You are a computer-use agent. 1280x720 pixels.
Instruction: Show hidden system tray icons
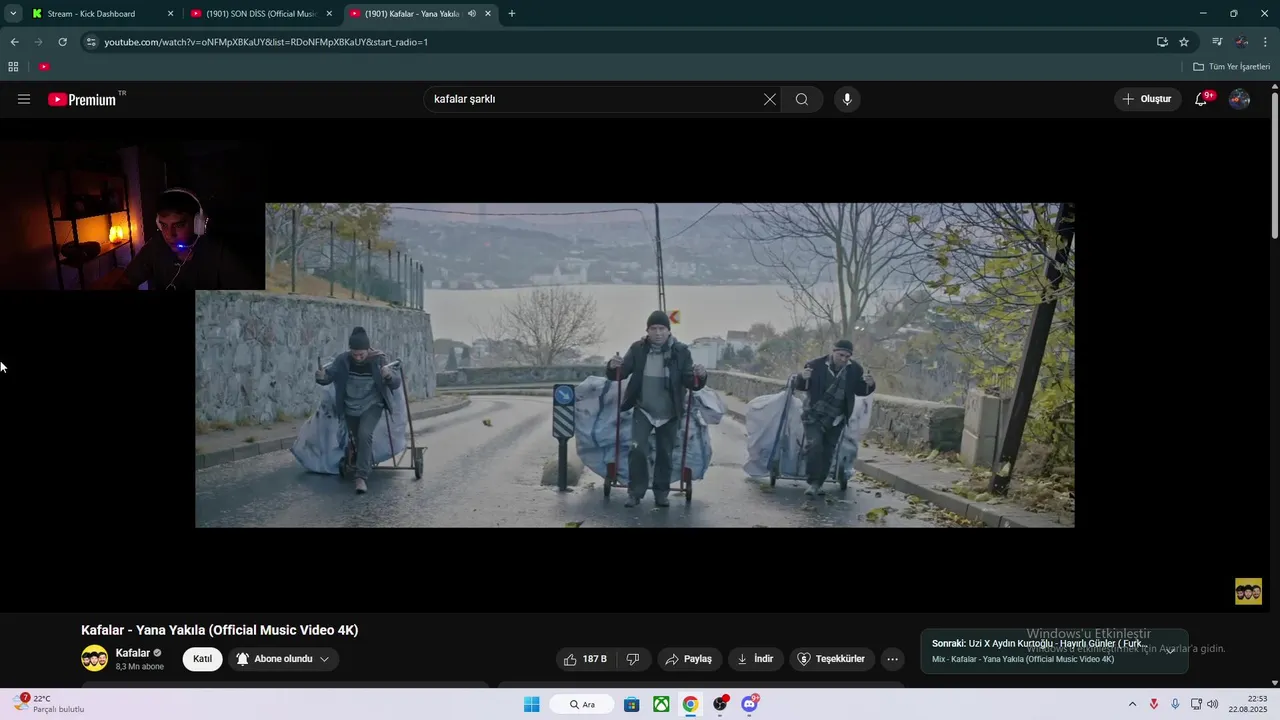point(1132,704)
